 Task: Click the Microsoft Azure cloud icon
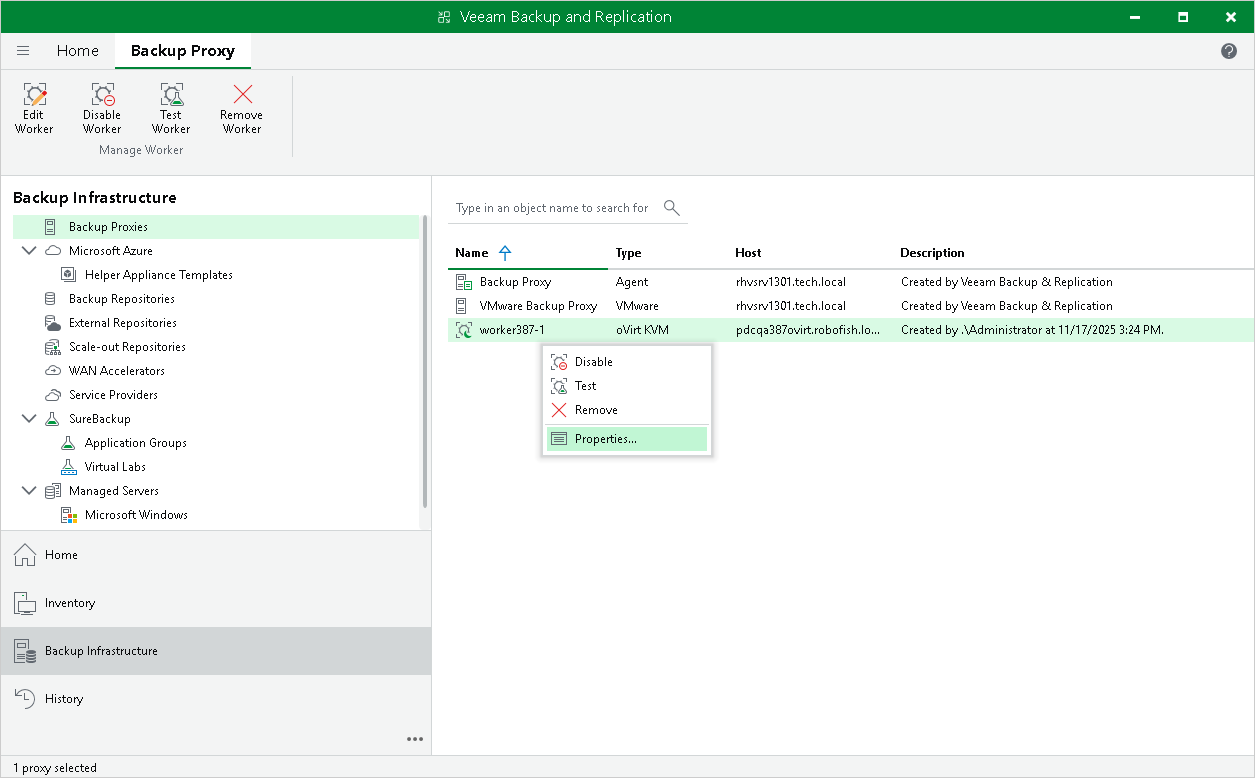pyautogui.click(x=52, y=251)
